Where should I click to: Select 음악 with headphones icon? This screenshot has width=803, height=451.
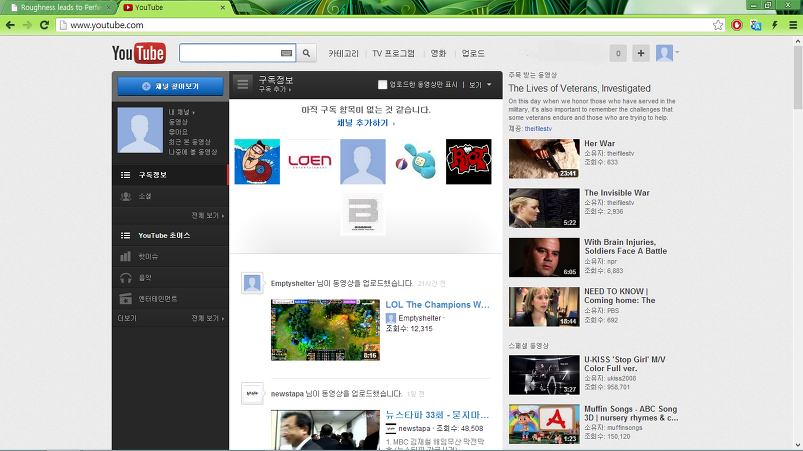pyautogui.click(x=171, y=277)
